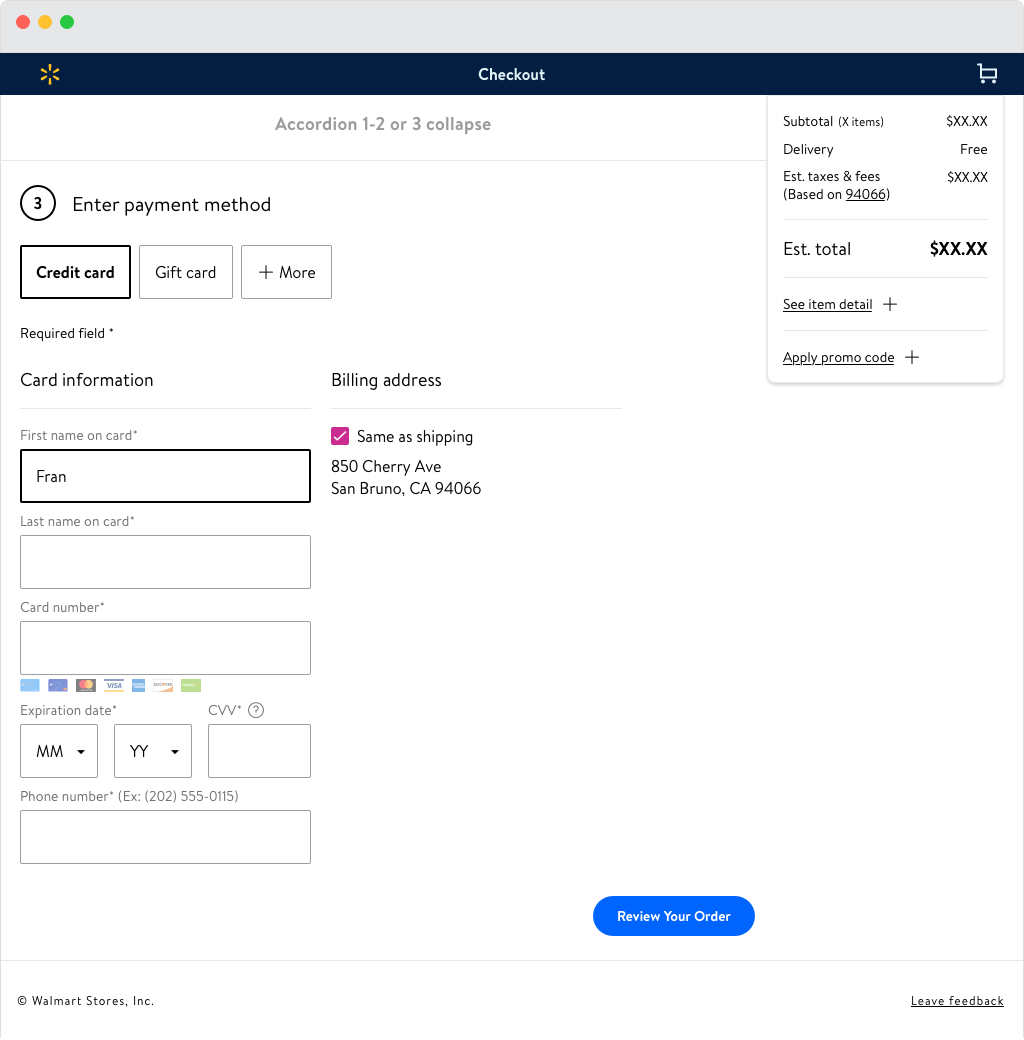Select the Credit card payment tab

pos(75,272)
